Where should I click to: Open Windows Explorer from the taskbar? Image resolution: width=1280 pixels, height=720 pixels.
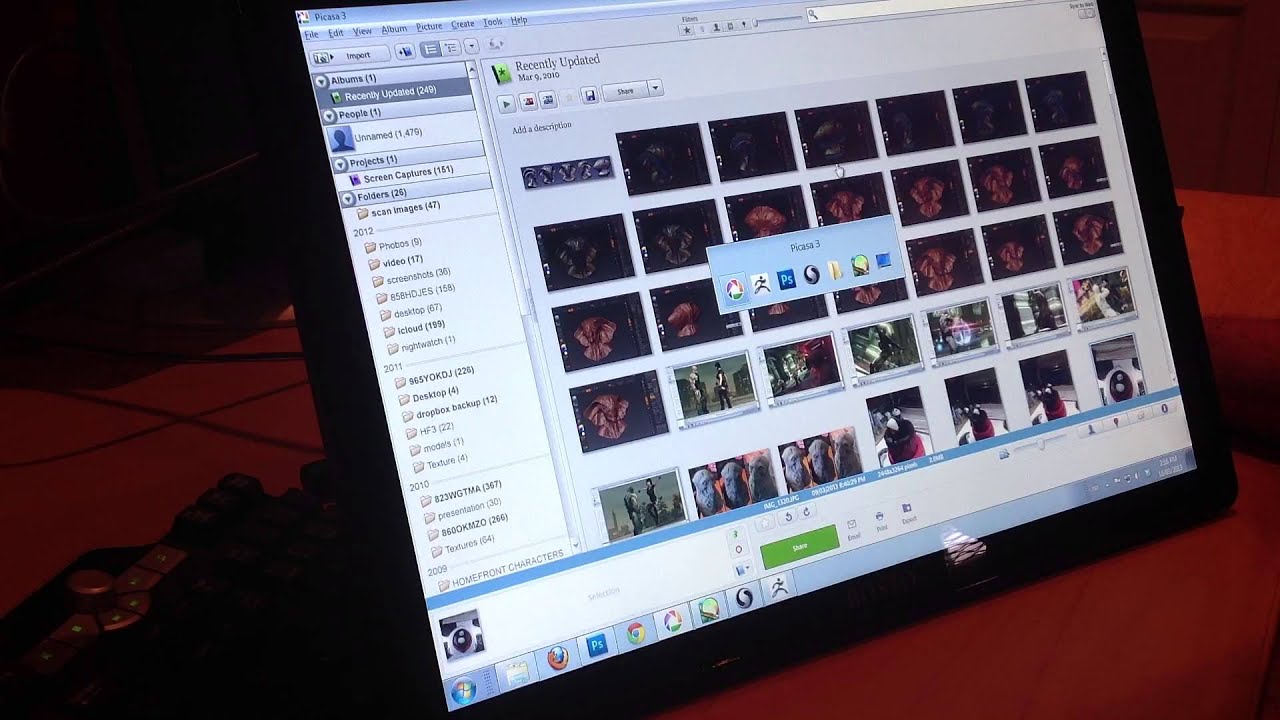(x=516, y=673)
